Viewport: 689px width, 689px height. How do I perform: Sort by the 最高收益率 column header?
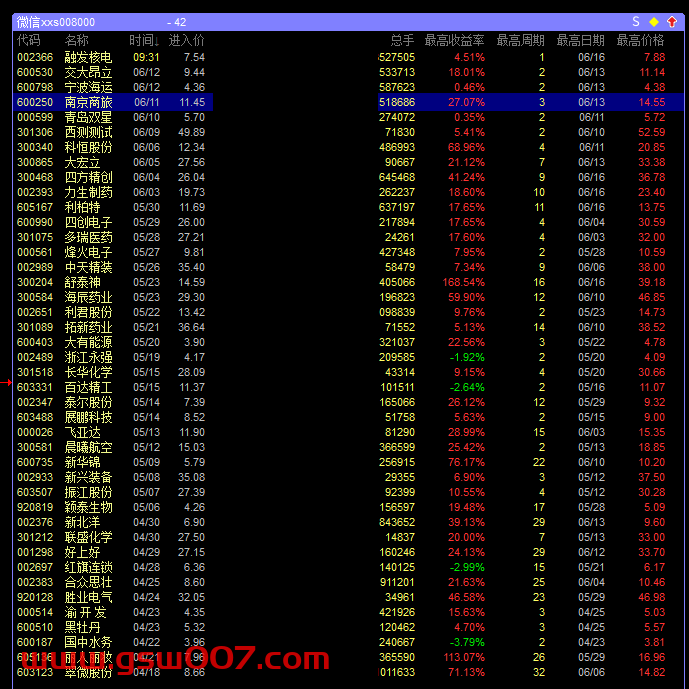pos(454,40)
